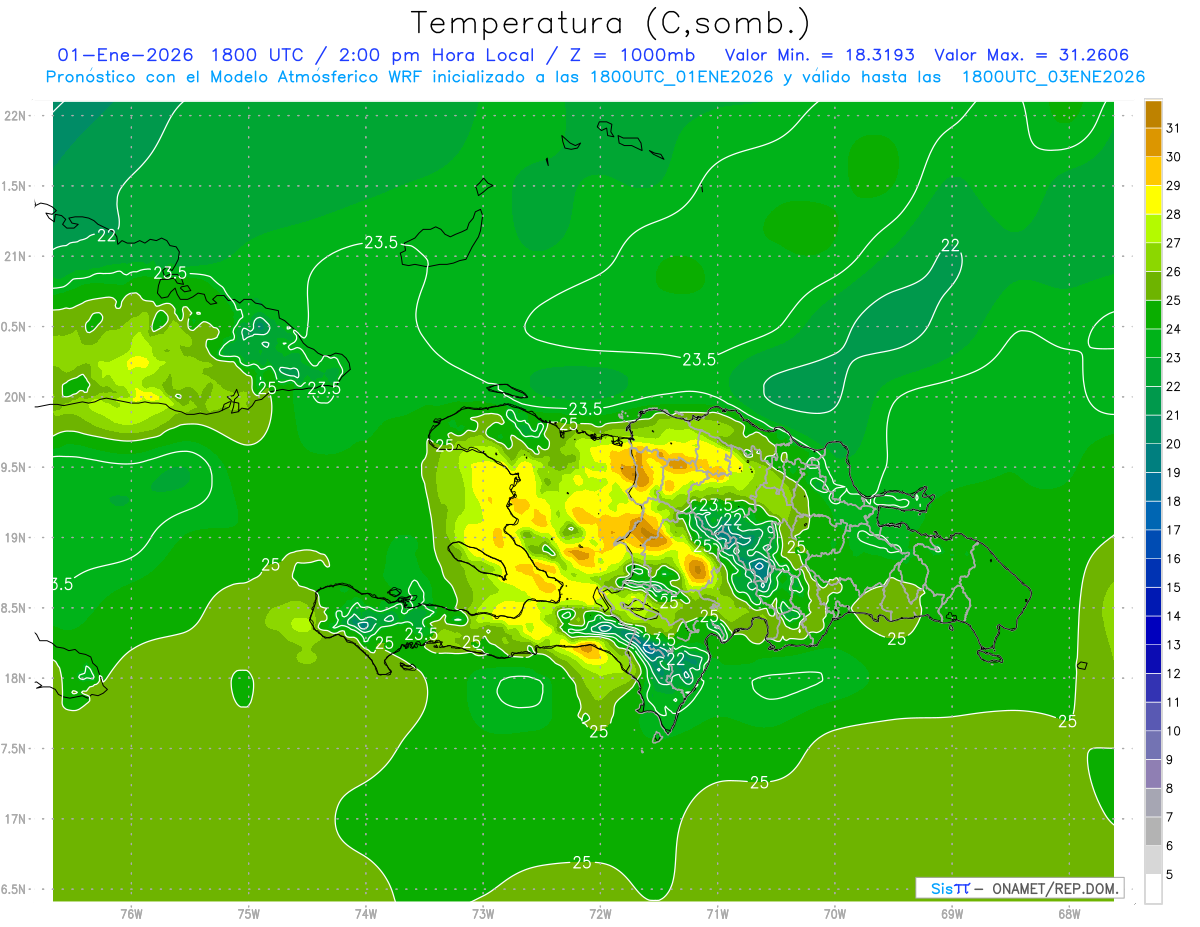Click the "76W" longitude axis label
The width and height of the screenshot is (1200, 927).
131,913
